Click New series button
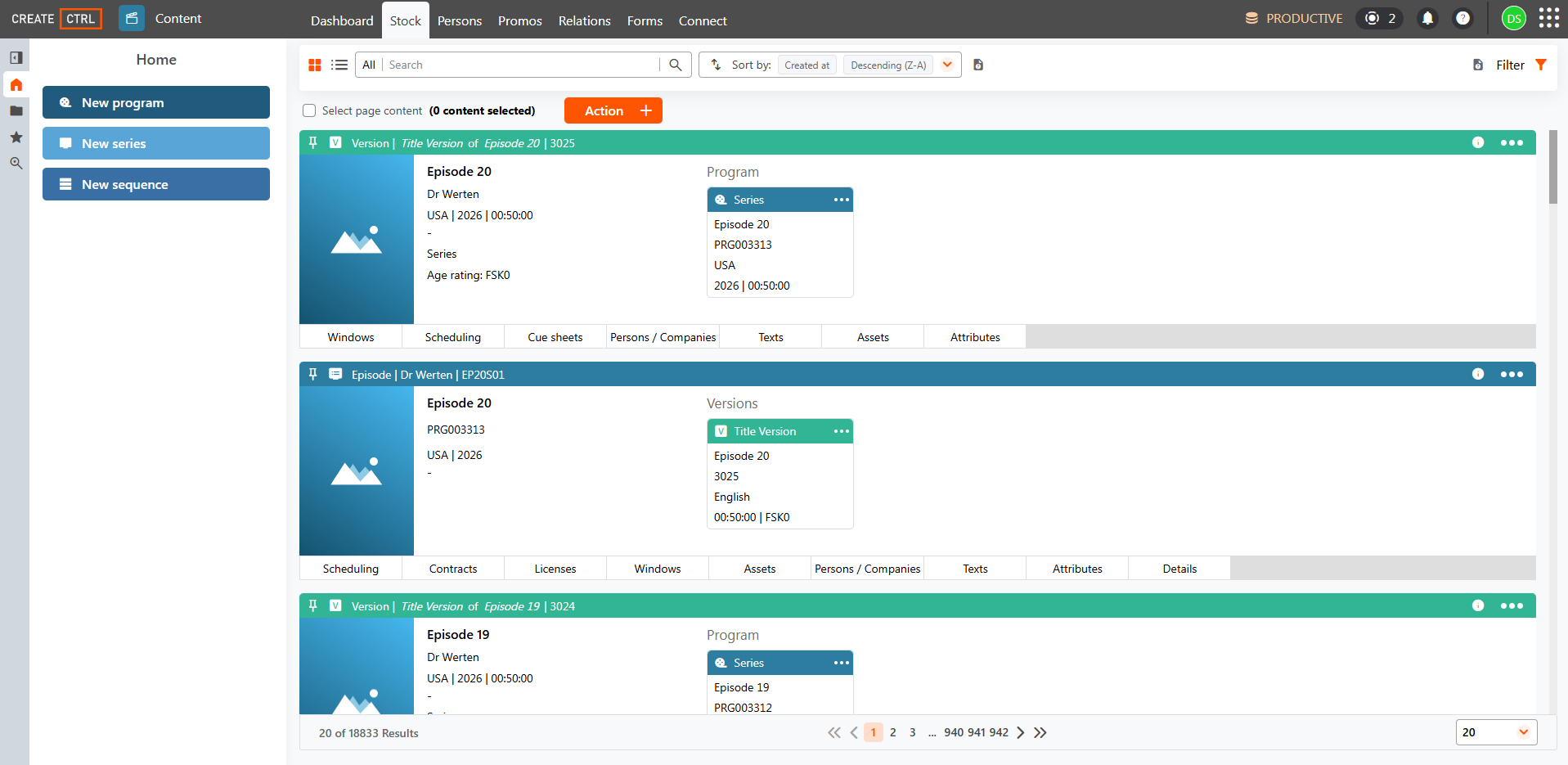 [x=156, y=143]
